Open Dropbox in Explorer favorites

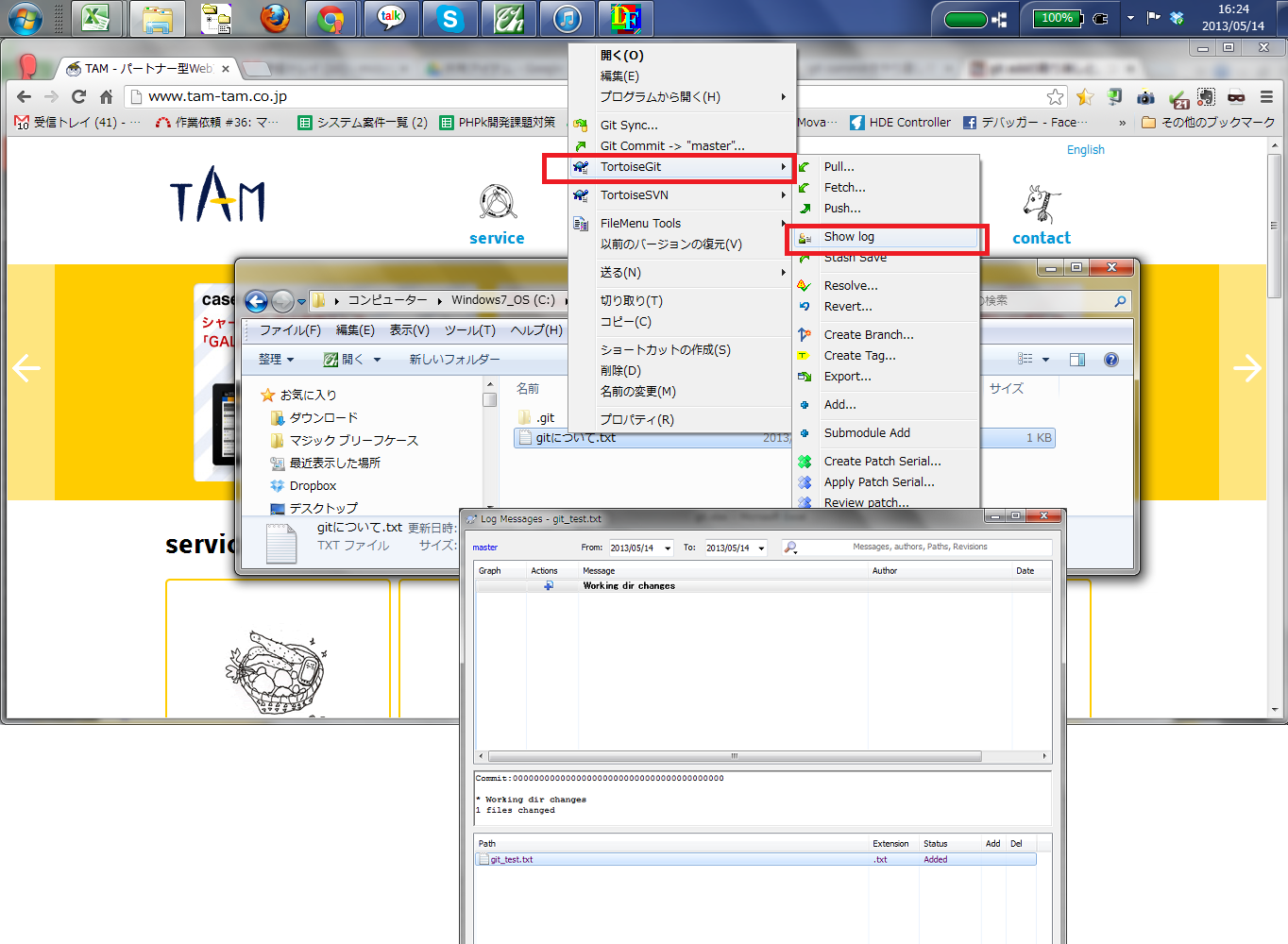(x=302, y=485)
